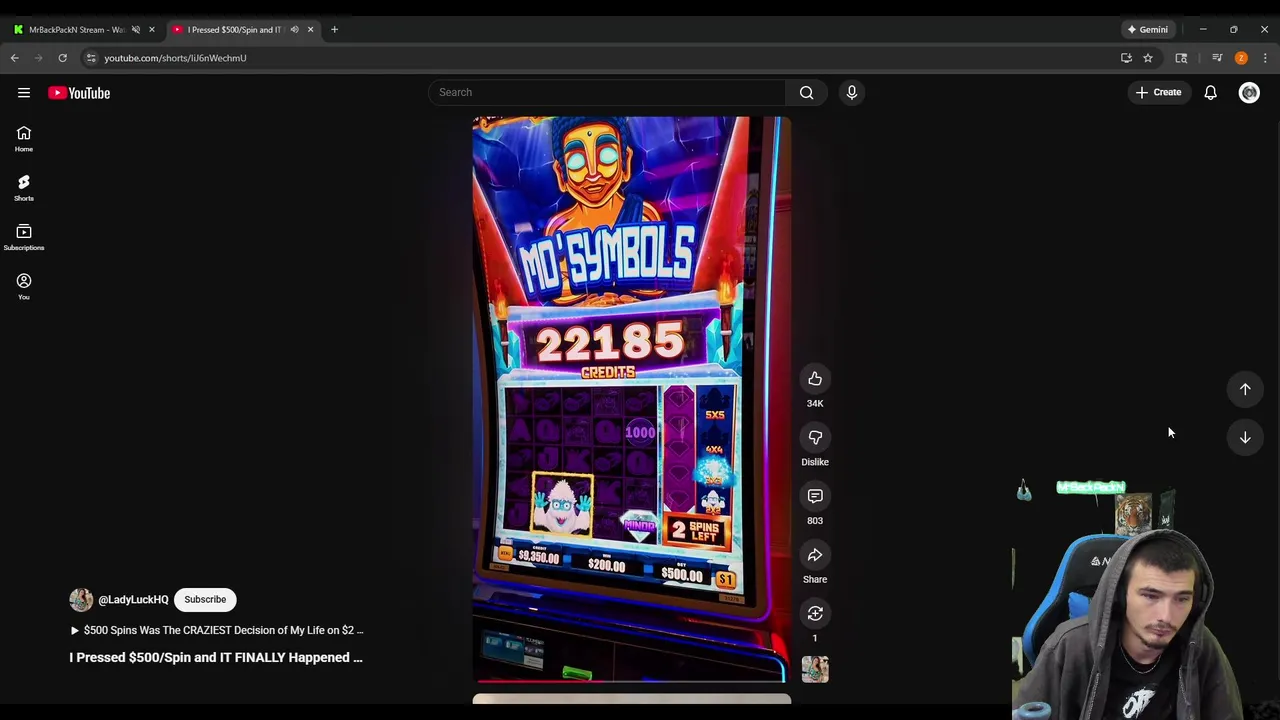Open Home in the YouTube sidebar
The height and width of the screenshot is (720, 1280).
pos(24,139)
